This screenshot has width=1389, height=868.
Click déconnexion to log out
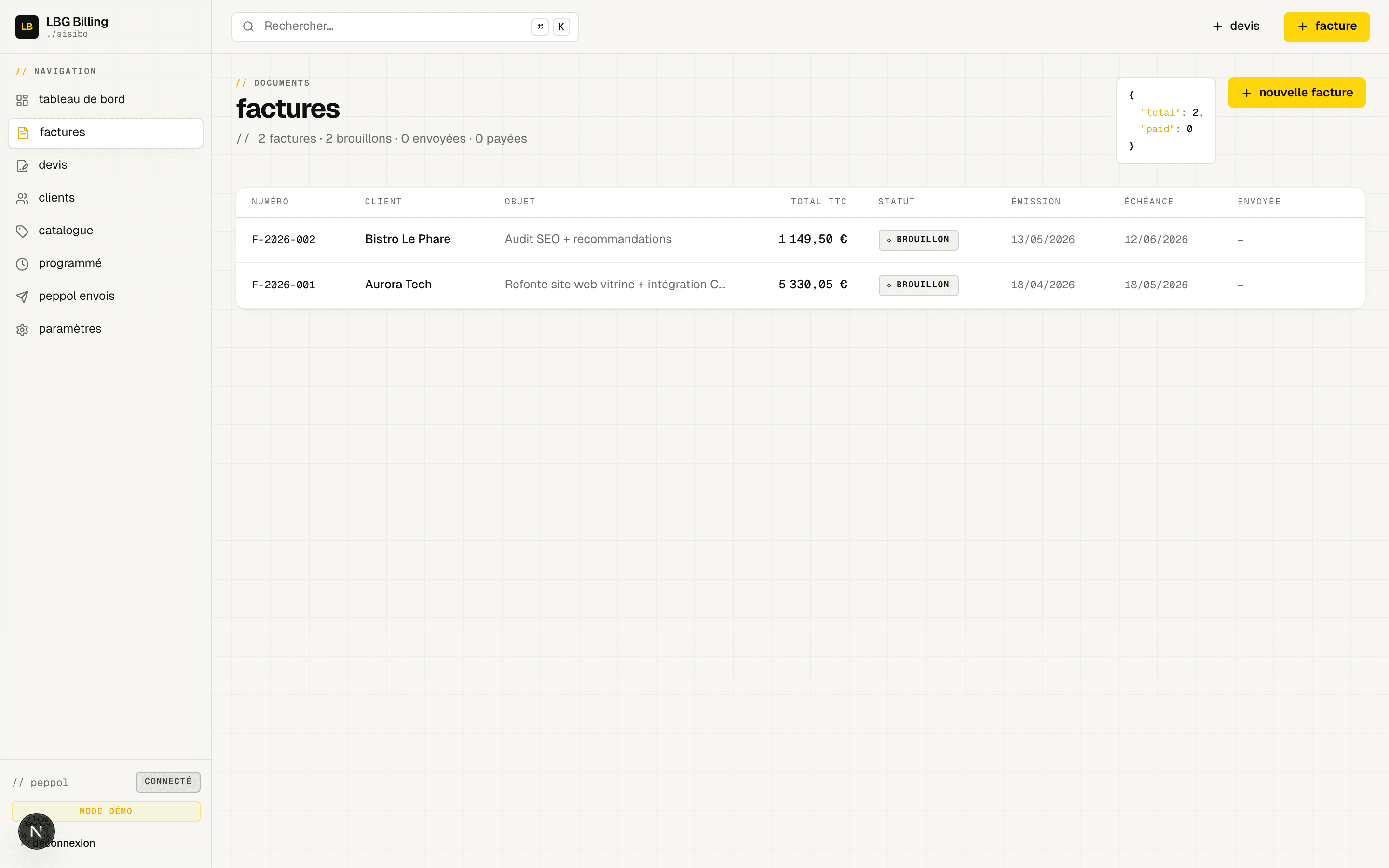click(64, 843)
